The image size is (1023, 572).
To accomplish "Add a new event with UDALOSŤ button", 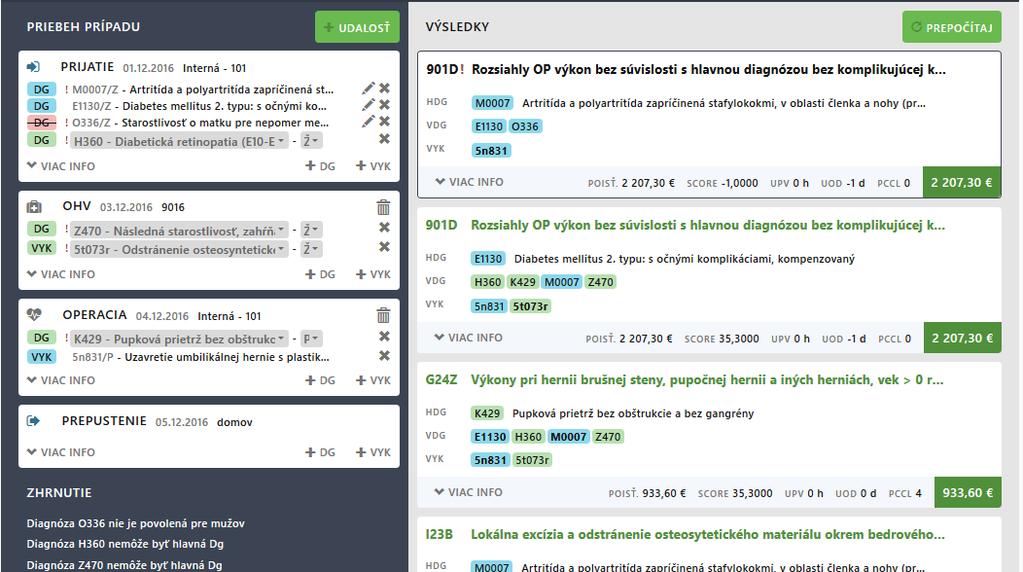I will point(357,27).
